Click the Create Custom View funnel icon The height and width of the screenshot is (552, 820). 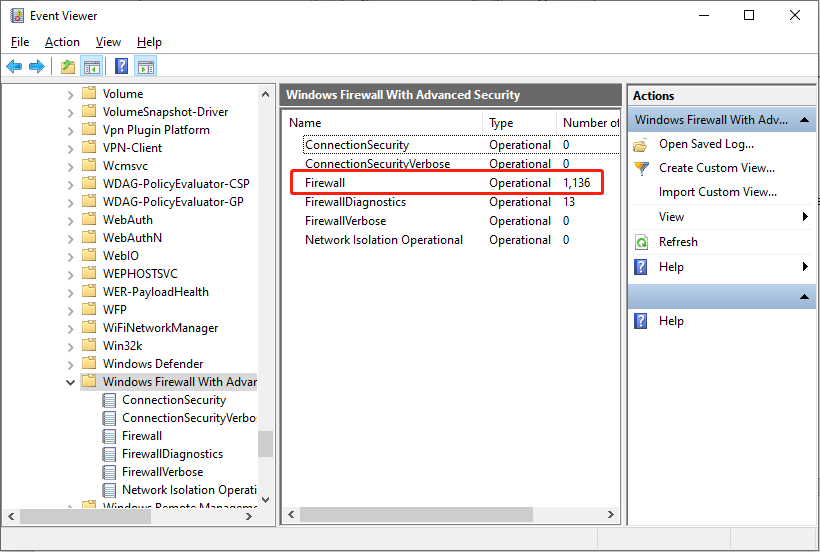click(x=641, y=168)
